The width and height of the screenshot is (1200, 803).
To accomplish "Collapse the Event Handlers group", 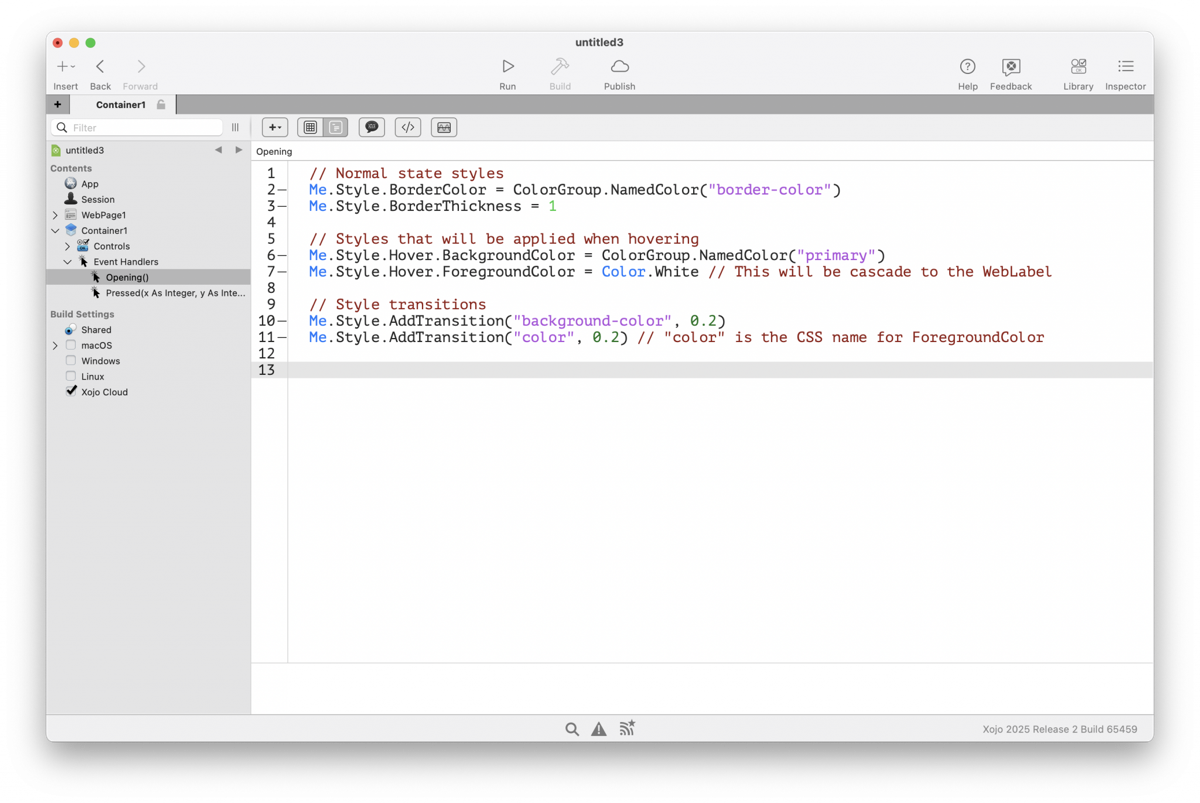I will coord(67,262).
